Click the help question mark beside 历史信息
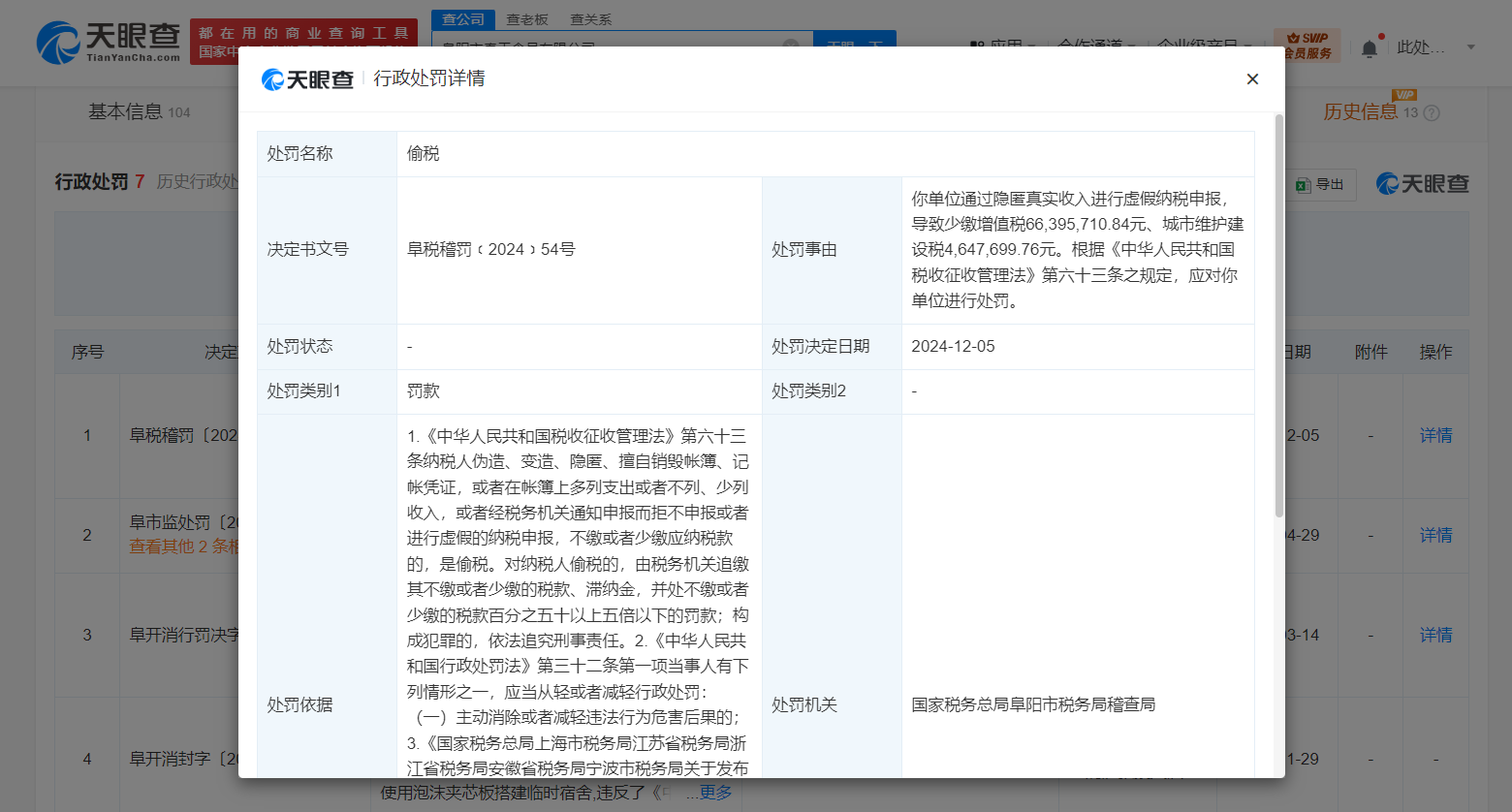The image size is (1512, 812). [1432, 112]
